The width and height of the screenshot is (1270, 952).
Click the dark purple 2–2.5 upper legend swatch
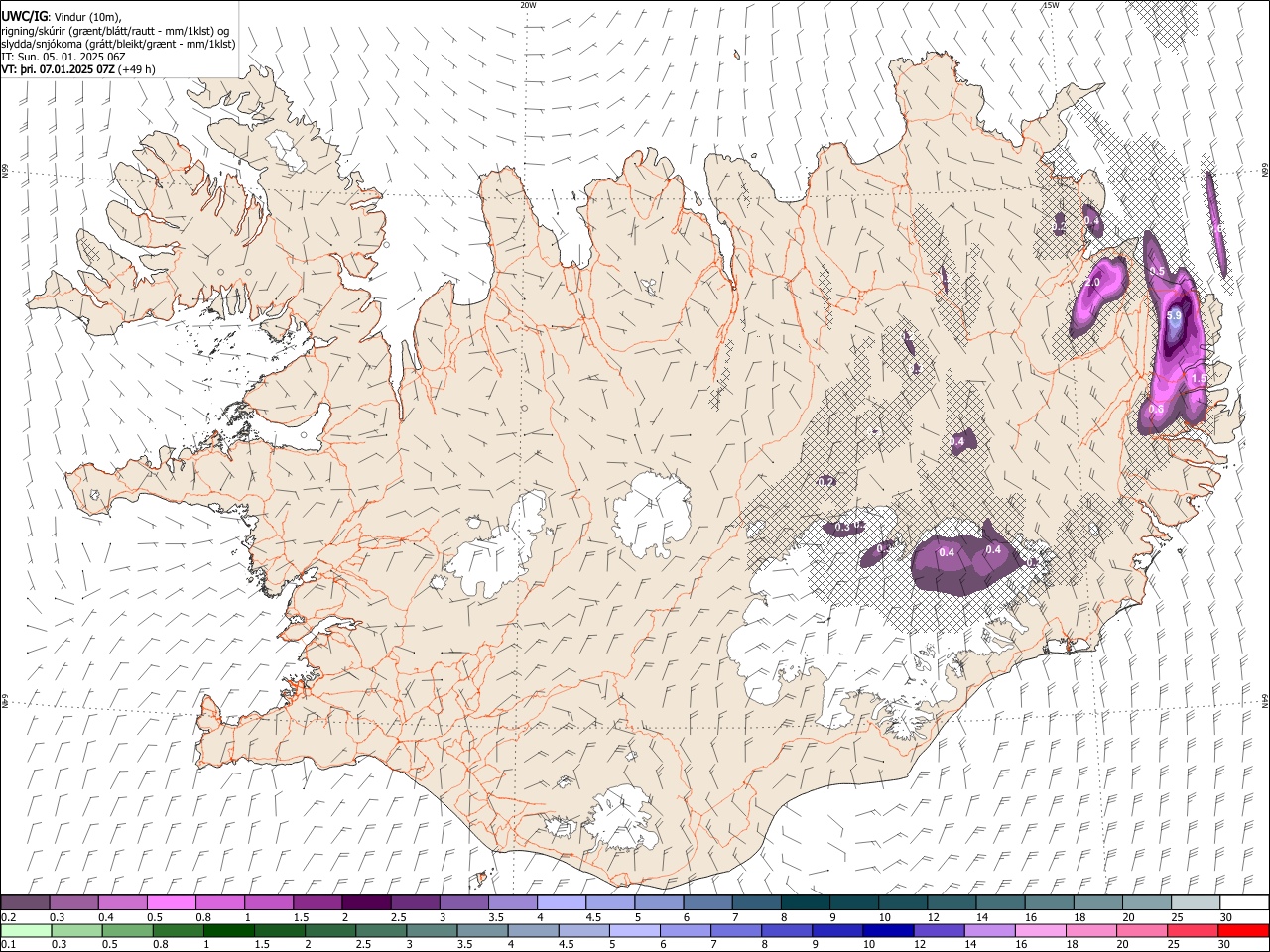366,902
